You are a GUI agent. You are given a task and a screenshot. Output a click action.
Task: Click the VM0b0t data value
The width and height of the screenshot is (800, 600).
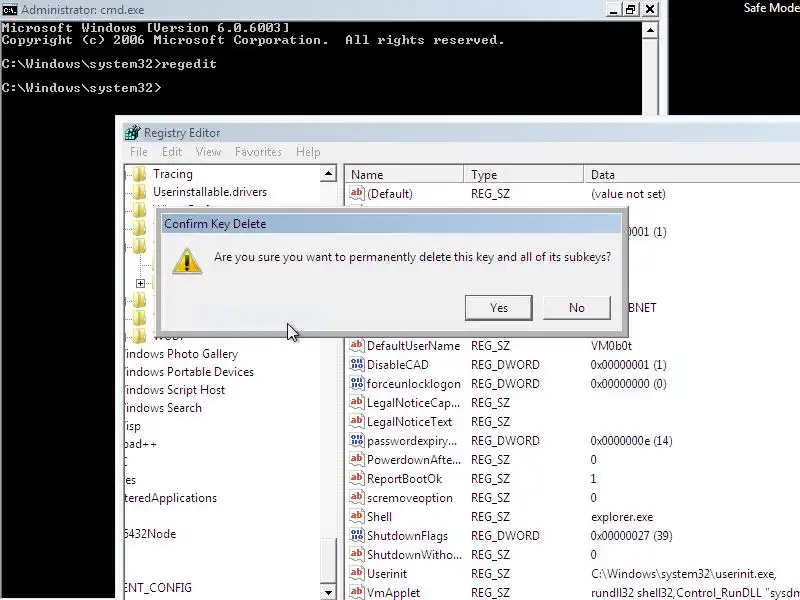coord(611,345)
